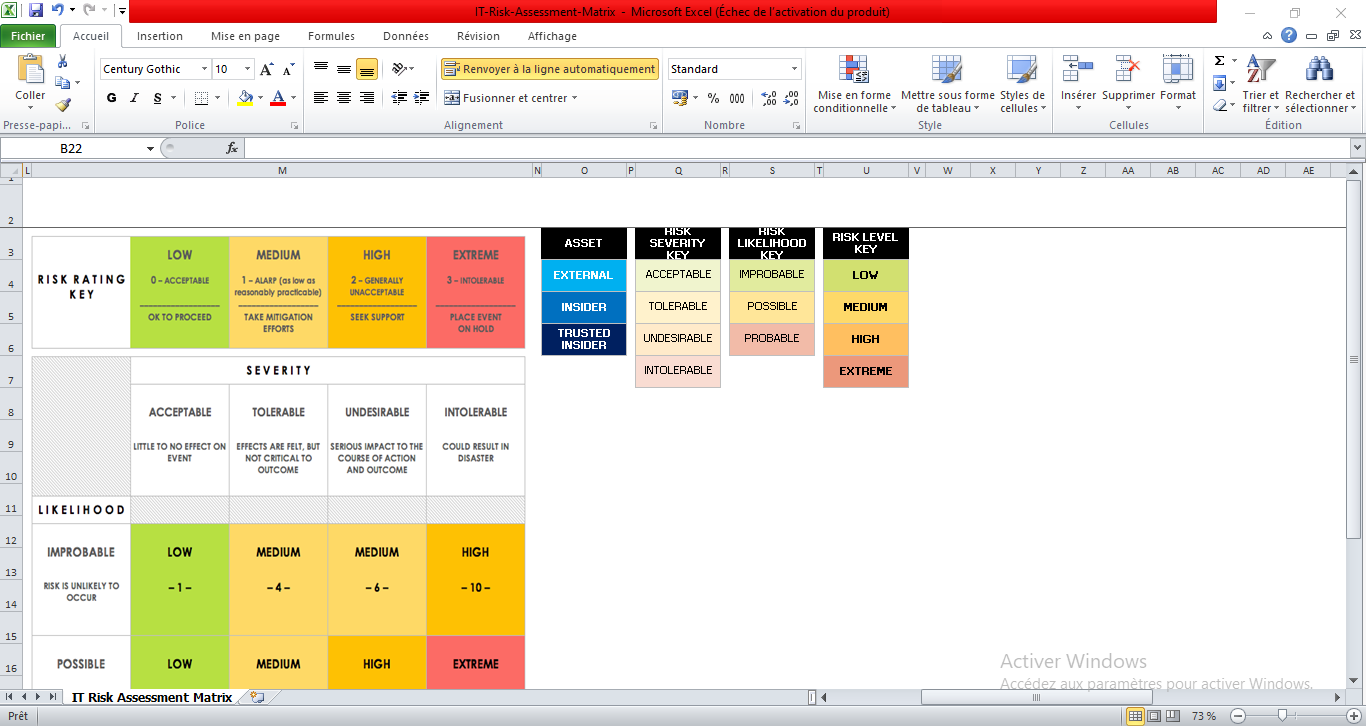The height and width of the screenshot is (726, 1366).
Task: Click the cell borders icon
Action: point(202,98)
